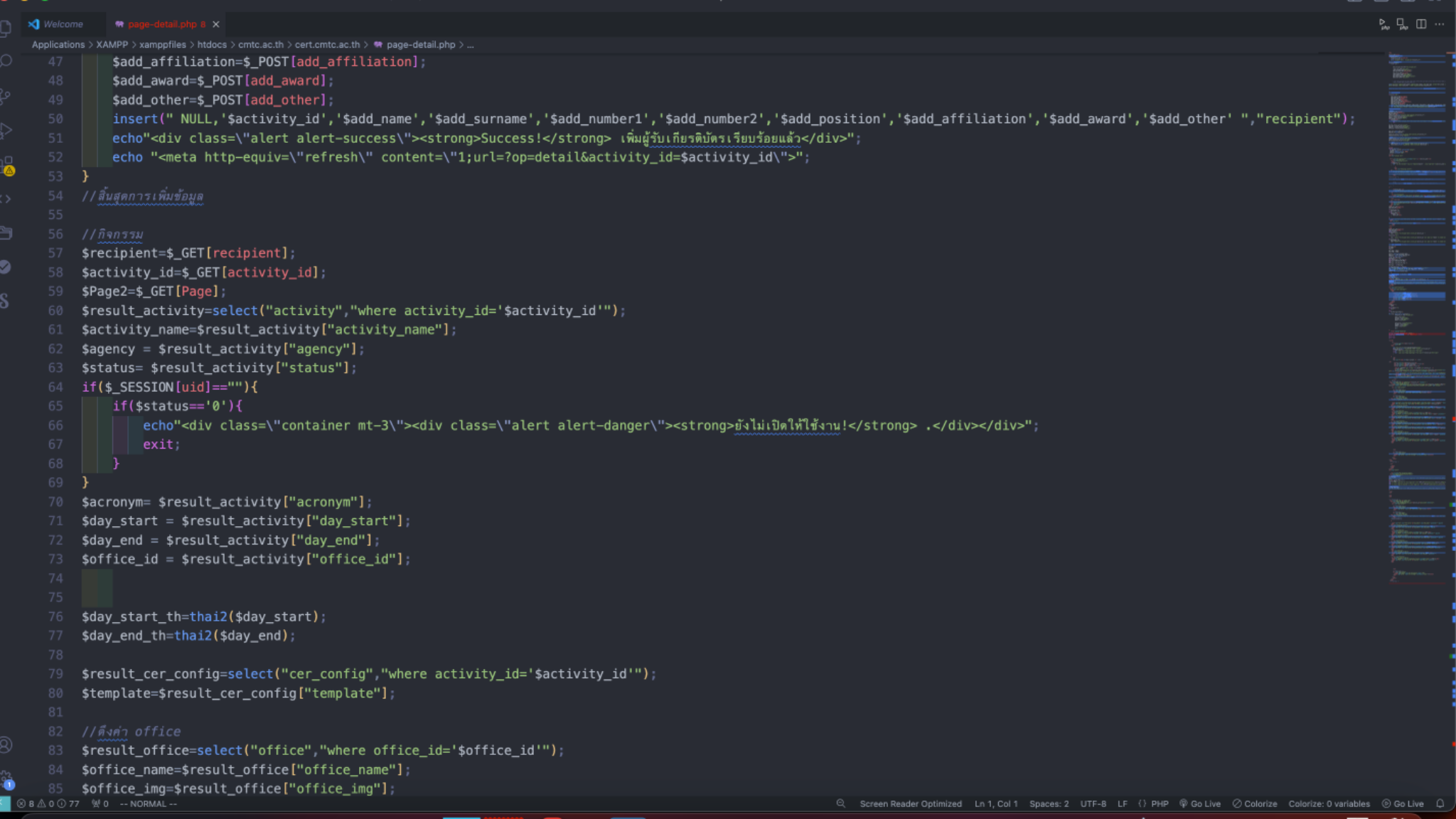The image size is (1456, 819).
Task: Open the notifications bell in status bar
Action: pyautogui.click(x=1440, y=803)
